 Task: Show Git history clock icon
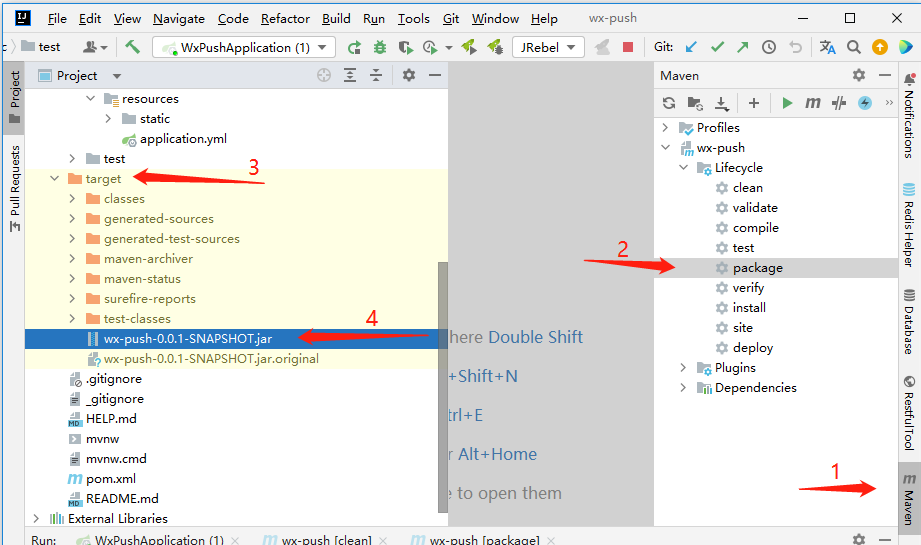coord(769,47)
